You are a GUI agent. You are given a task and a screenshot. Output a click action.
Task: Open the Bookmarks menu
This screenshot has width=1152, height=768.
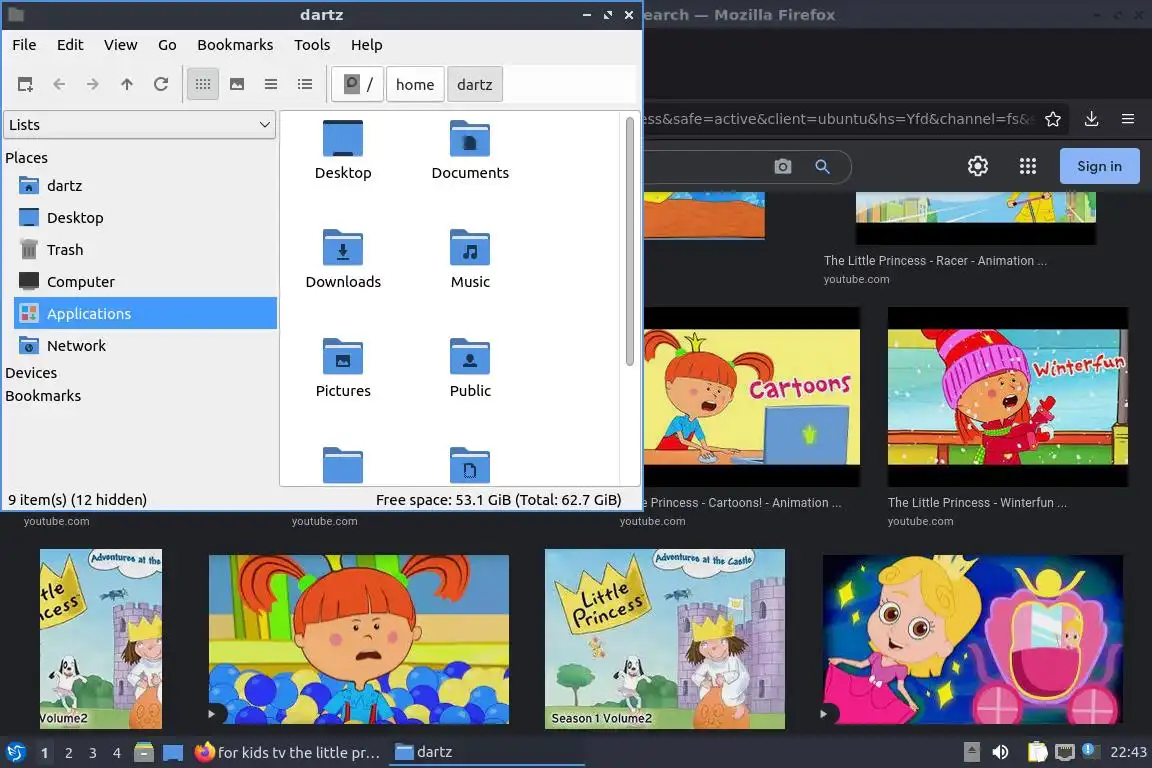point(235,45)
